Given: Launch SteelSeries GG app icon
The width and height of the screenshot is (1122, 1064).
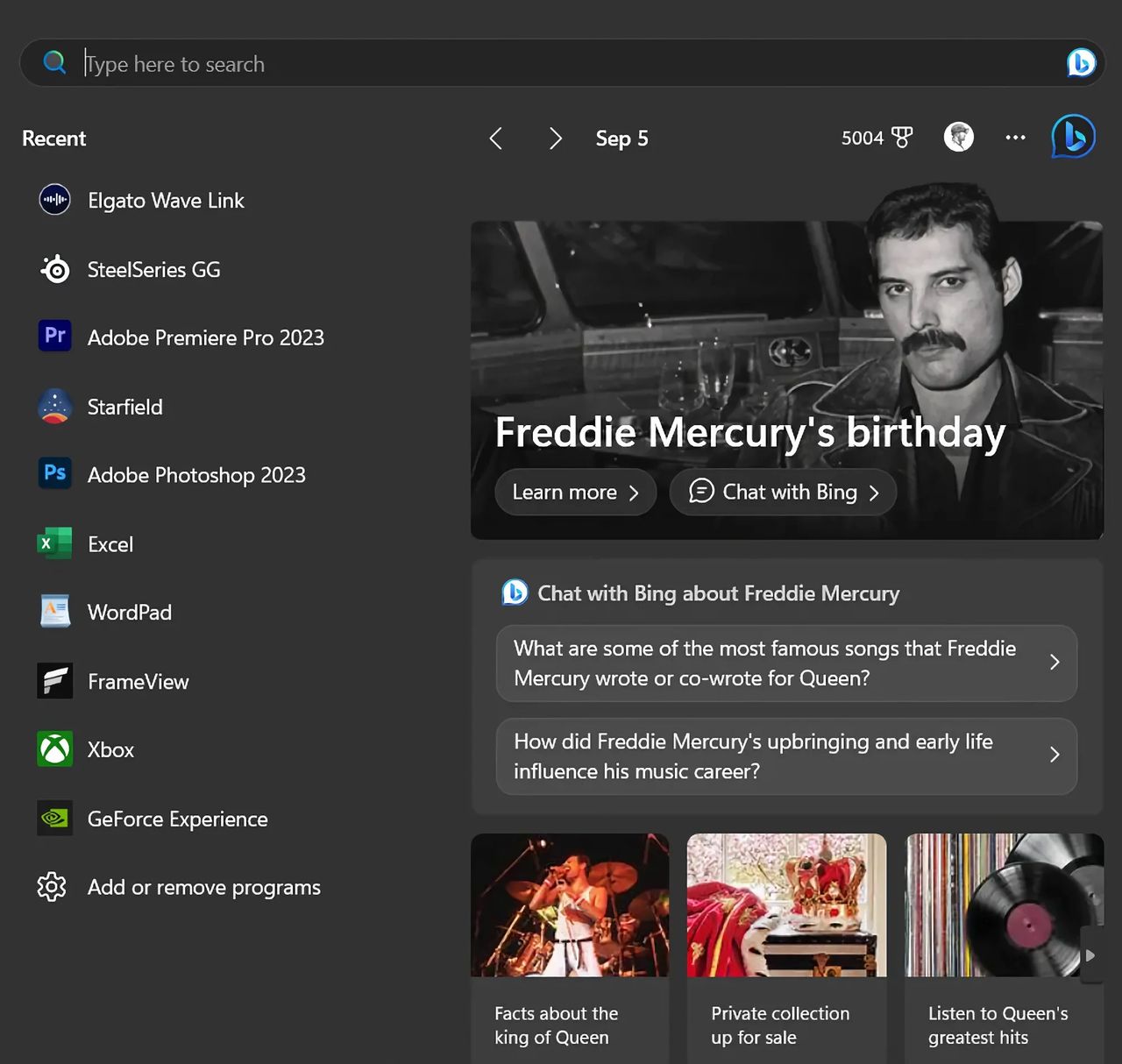Looking at the screenshot, I should [55, 270].
